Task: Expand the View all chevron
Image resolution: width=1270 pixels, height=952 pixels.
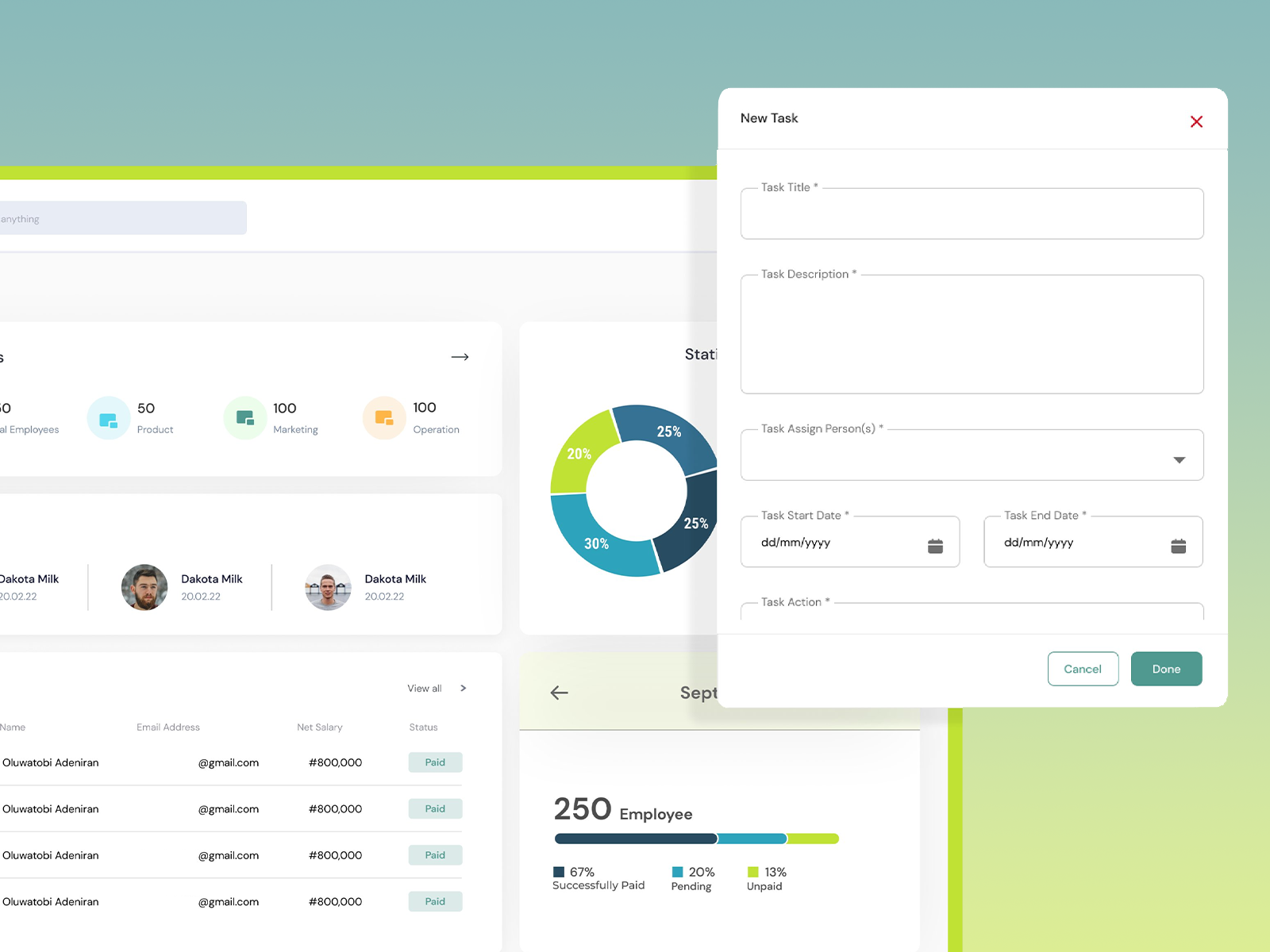Action: tap(463, 688)
